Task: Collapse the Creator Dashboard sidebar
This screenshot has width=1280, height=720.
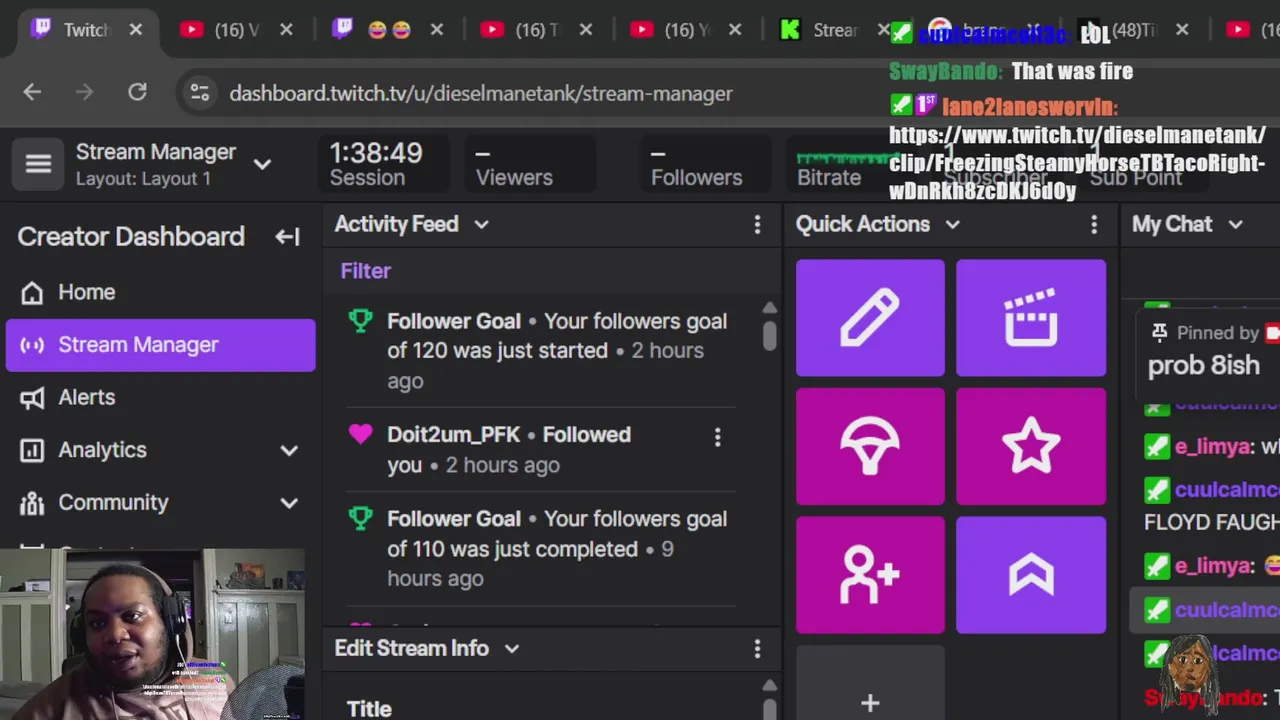Action: (x=287, y=237)
